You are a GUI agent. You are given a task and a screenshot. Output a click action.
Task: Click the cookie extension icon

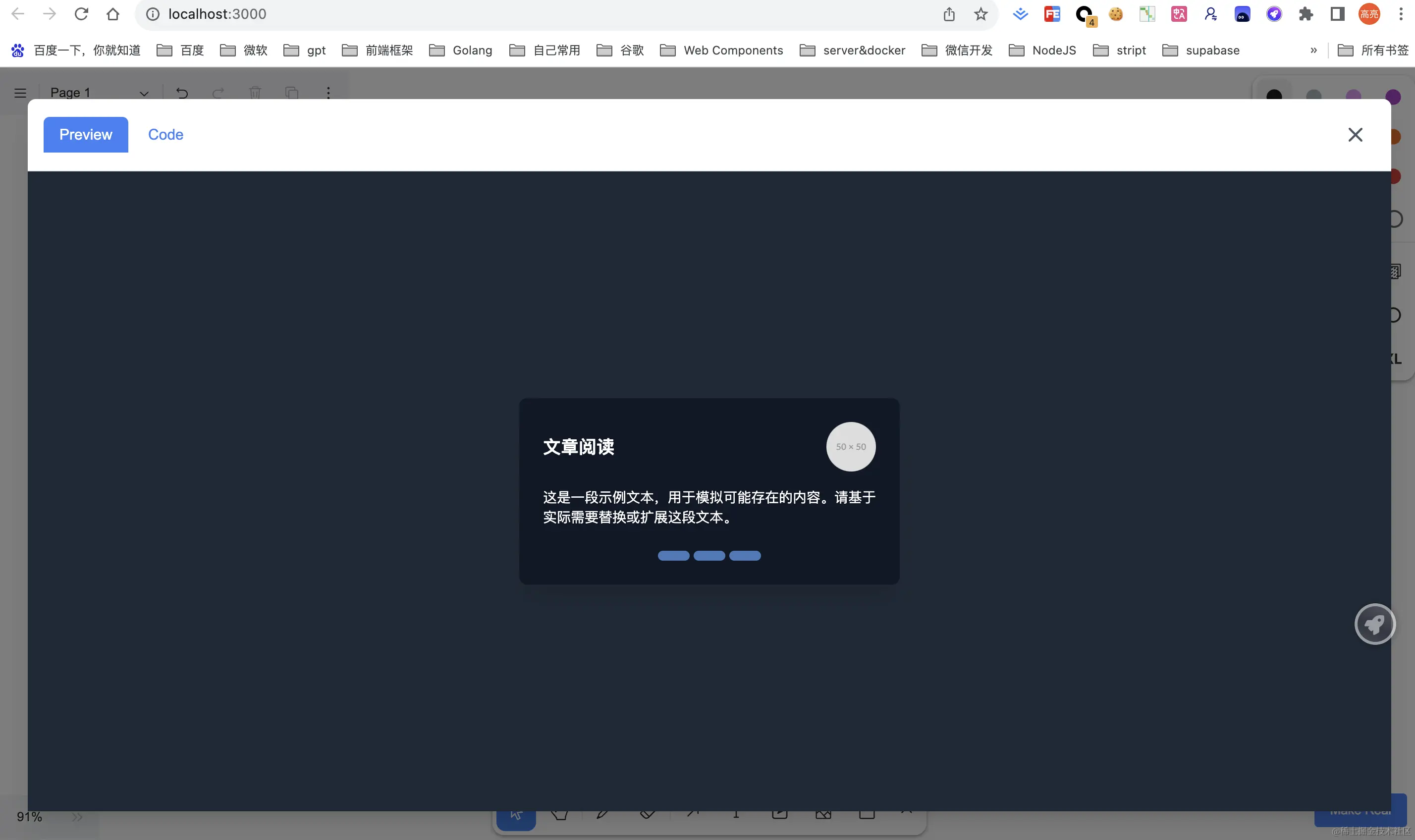pyautogui.click(x=1115, y=14)
